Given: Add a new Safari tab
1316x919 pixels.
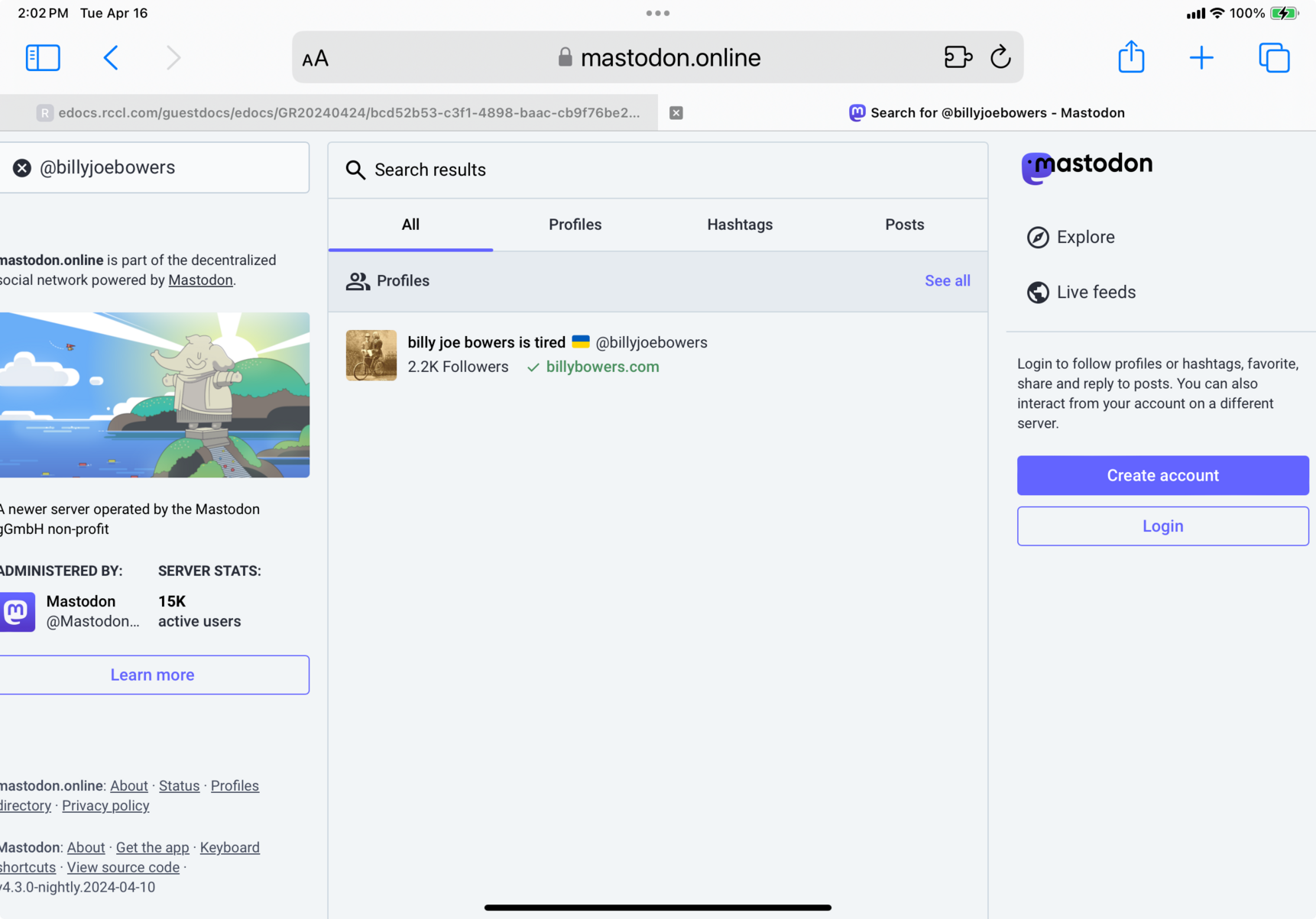Looking at the screenshot, I should [1201, 58].
